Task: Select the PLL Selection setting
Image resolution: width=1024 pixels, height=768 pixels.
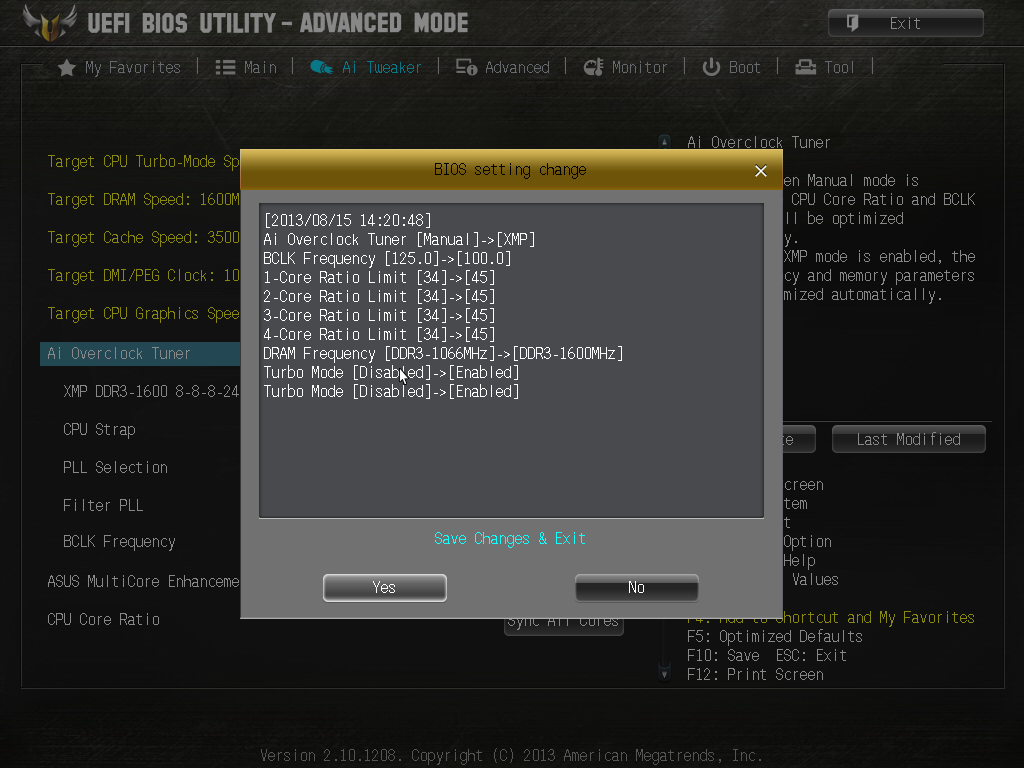Action: tap(116, 468)
